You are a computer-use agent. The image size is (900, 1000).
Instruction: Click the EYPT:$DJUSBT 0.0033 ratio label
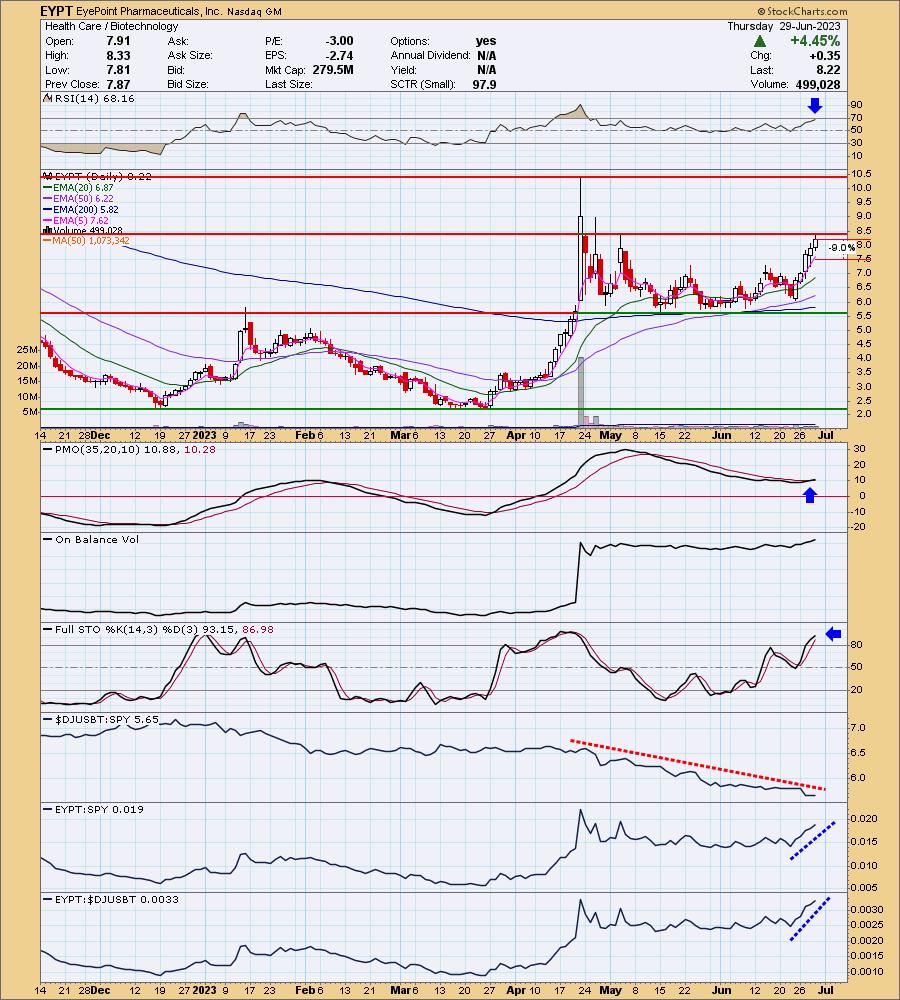[117, 899]
